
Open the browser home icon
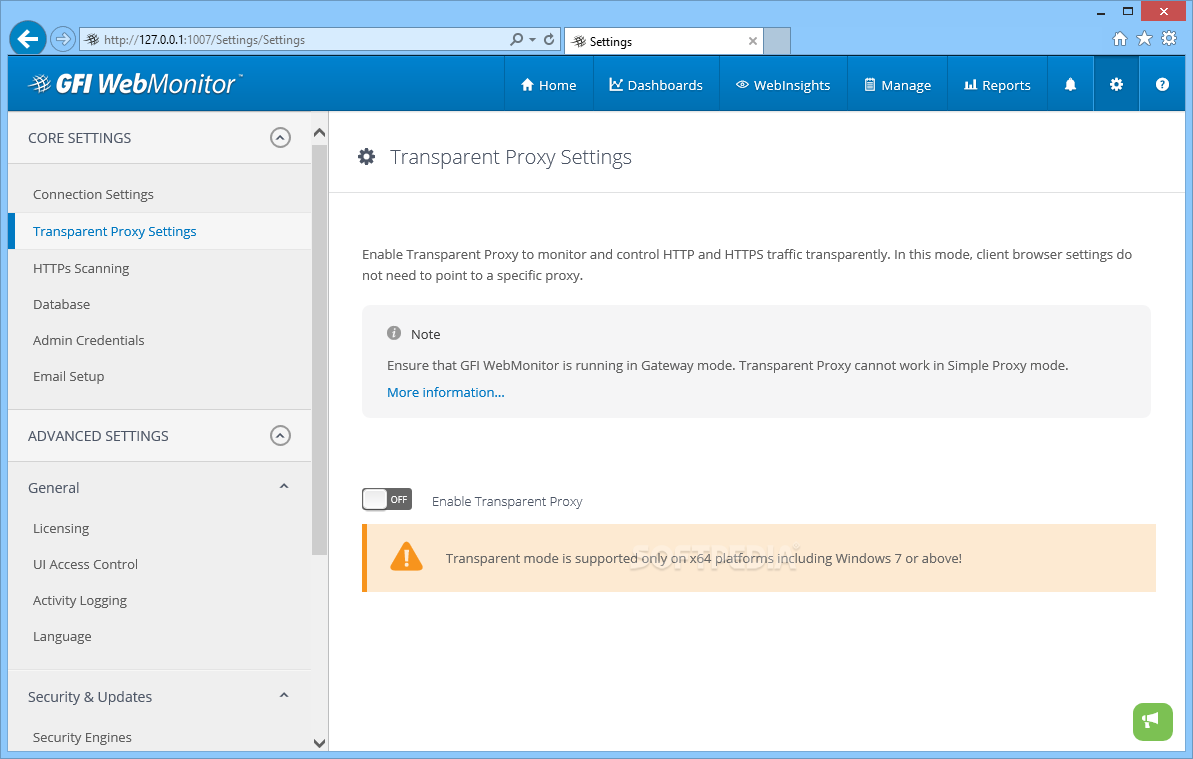[x=1120, y=39]
